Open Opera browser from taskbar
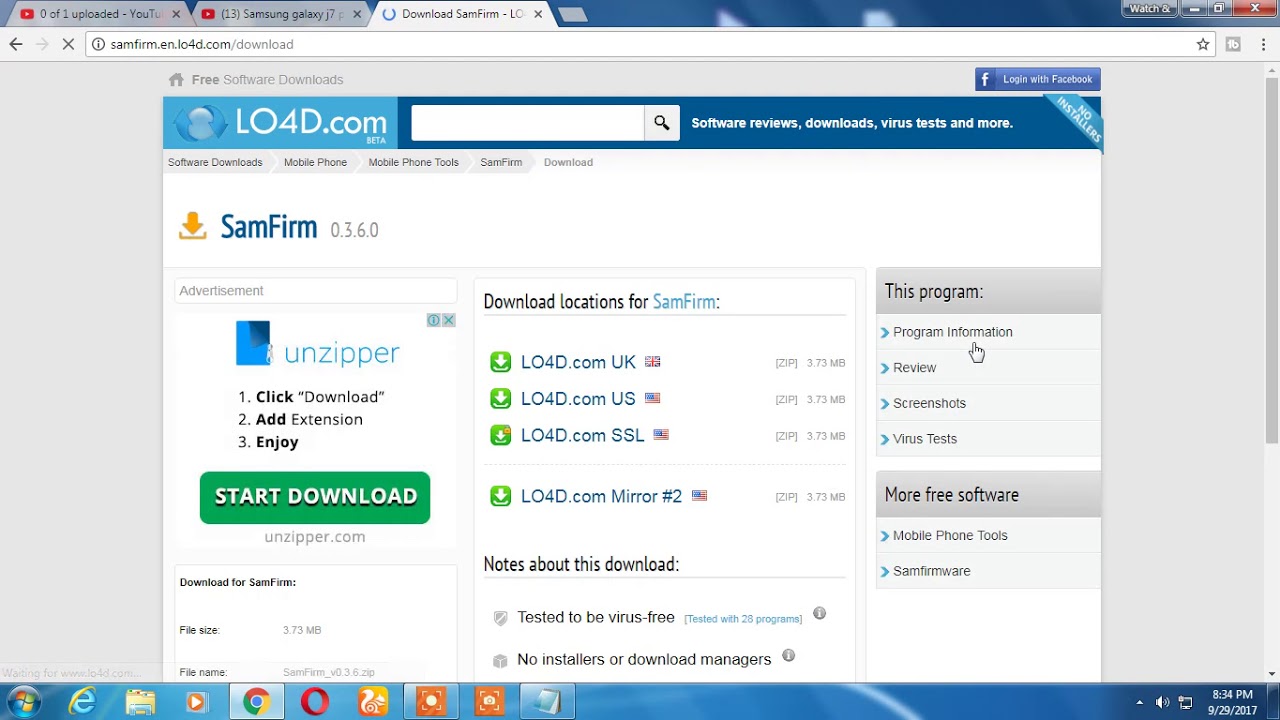 click(x=314, y=702)
